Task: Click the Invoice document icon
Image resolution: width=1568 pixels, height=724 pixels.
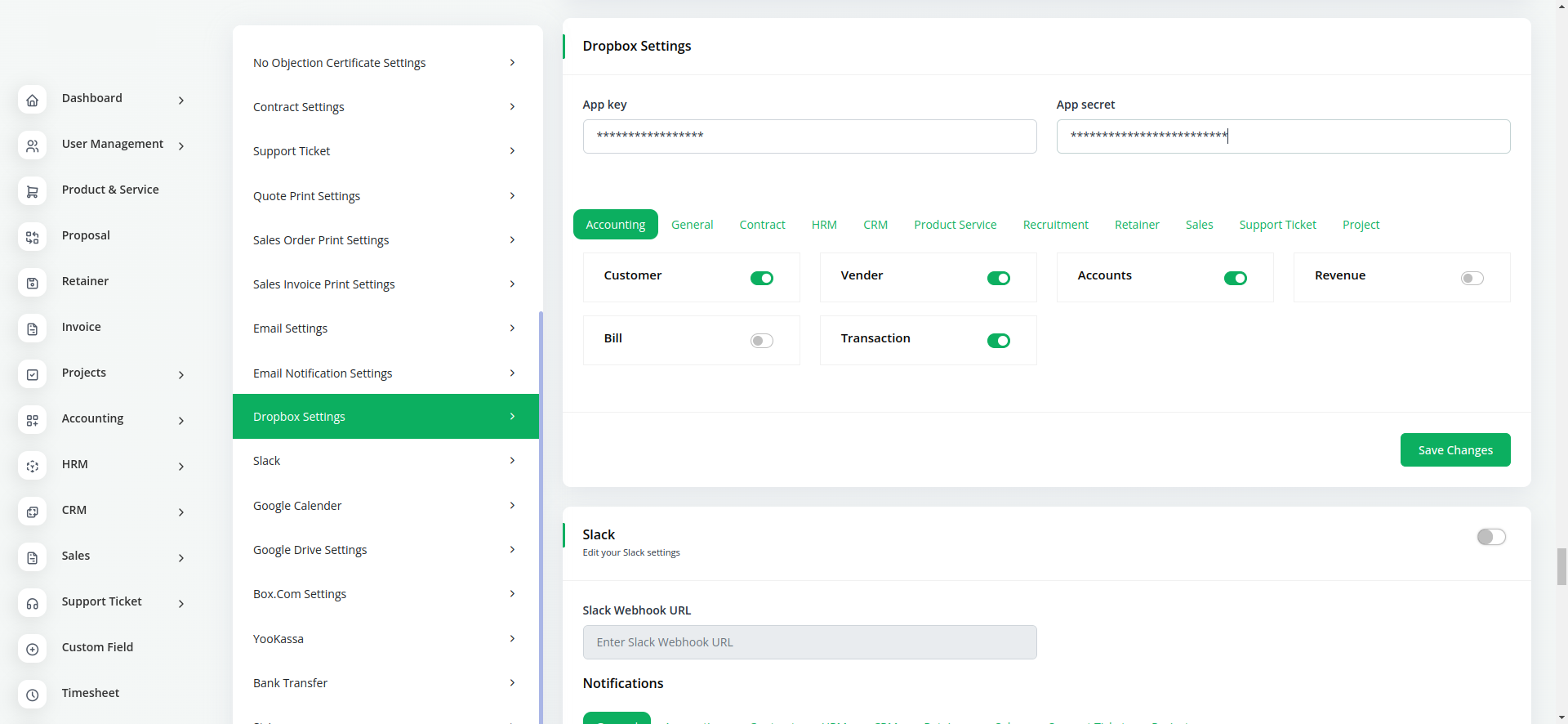Action: click(x=32, y=328)
